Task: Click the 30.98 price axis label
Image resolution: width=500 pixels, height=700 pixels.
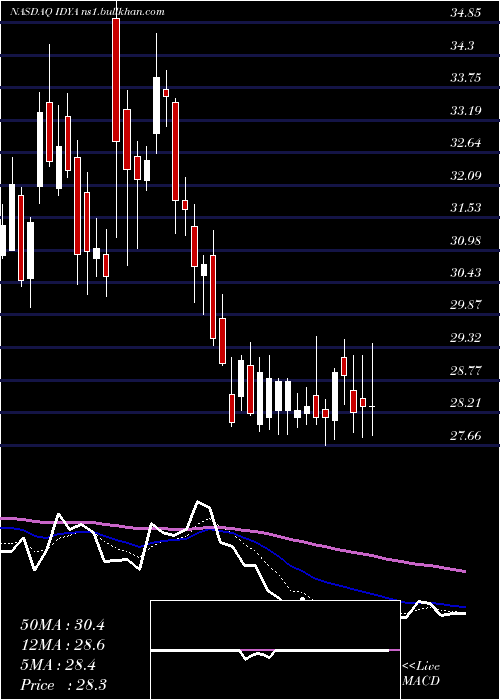Action: [x=466, y=241]
